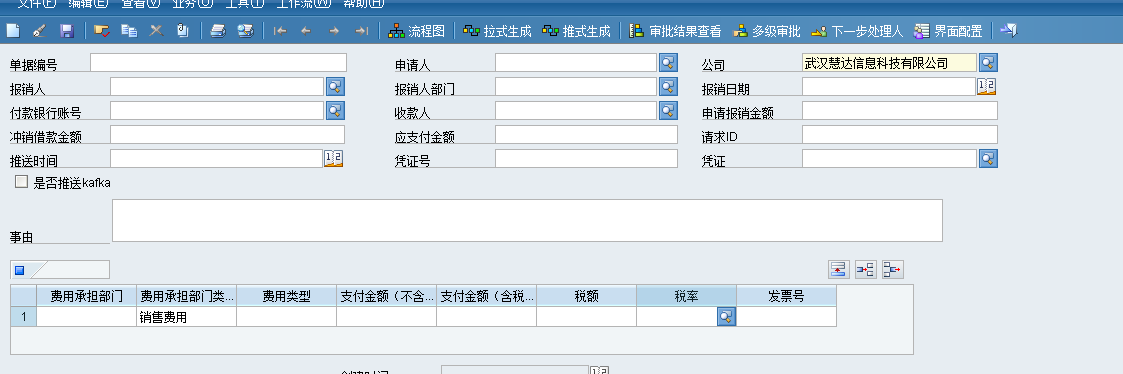Screen dimensions: 1123x374
Task: Click into the 事由 text area
Action: coord(527,221)
